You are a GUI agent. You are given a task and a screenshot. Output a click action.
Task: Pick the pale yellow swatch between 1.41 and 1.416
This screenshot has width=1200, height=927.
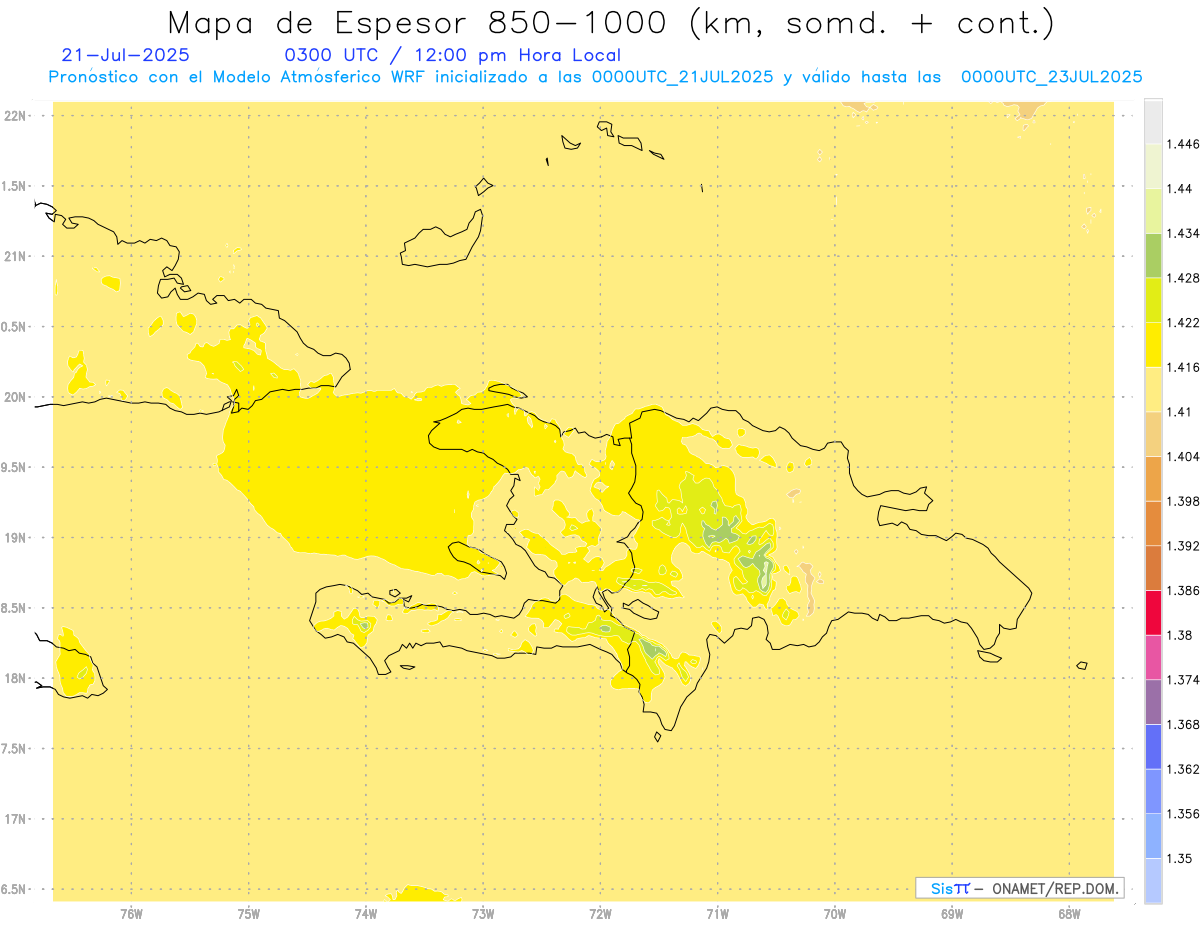click(1153, 389)
